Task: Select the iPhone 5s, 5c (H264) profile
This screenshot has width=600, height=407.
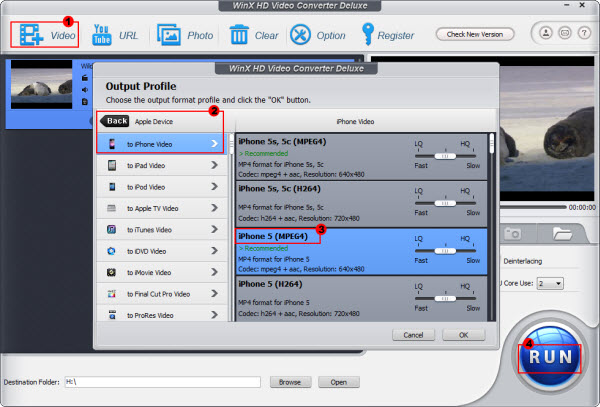Action: tap(361, 204)
